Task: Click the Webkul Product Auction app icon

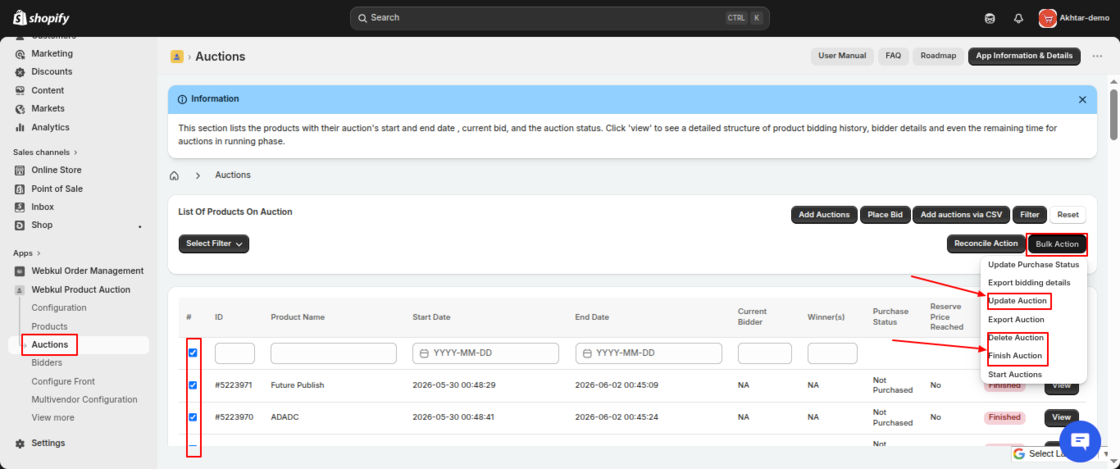Action: tap(19, 290)
